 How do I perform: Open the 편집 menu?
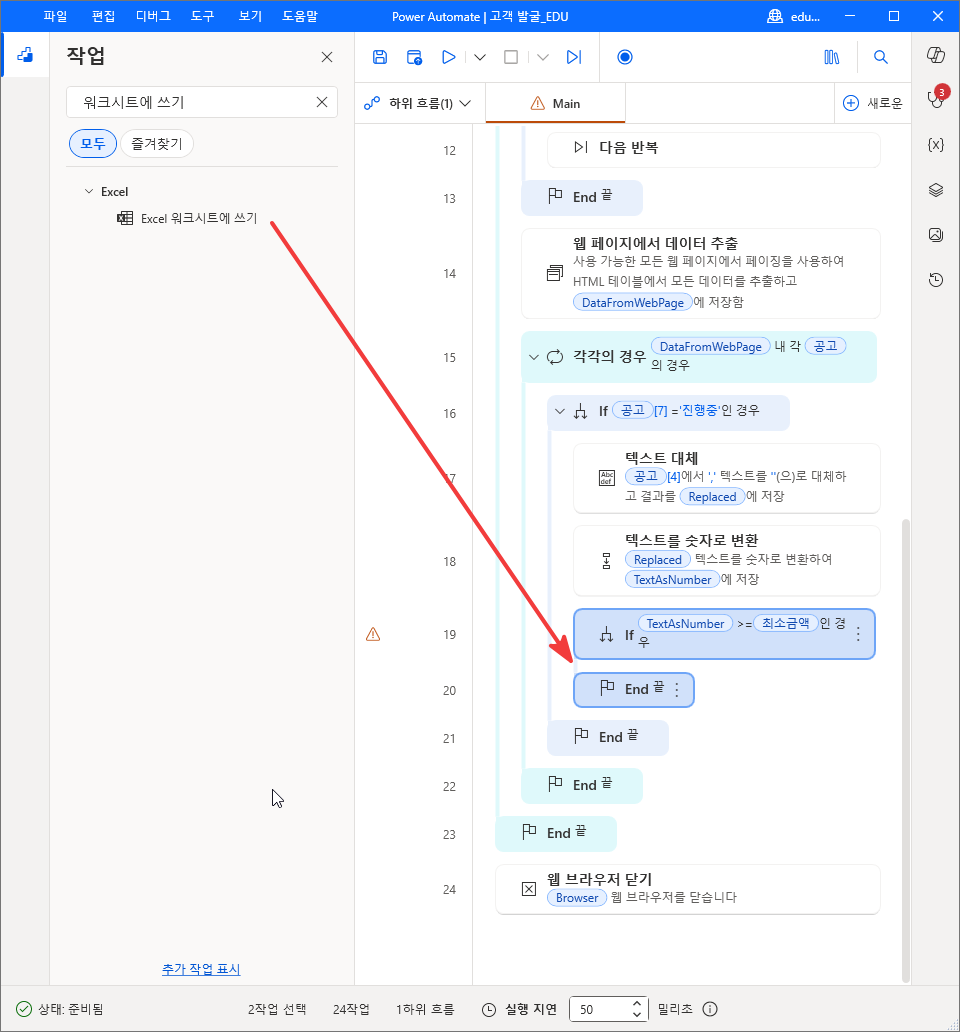click(x=103, y=16)
